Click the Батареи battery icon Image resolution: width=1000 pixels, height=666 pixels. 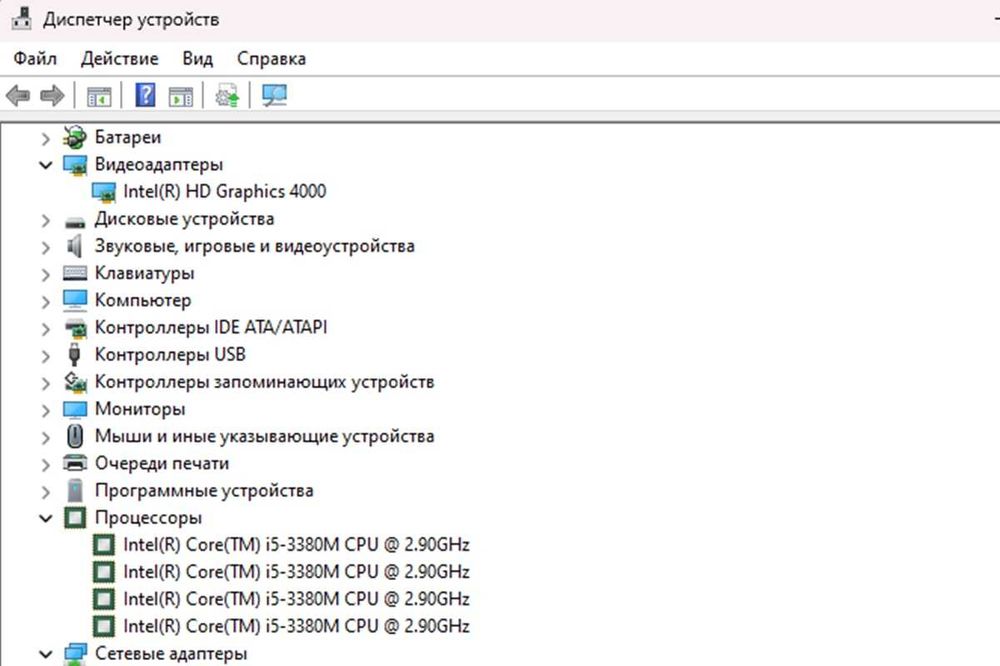pos(75,137)
